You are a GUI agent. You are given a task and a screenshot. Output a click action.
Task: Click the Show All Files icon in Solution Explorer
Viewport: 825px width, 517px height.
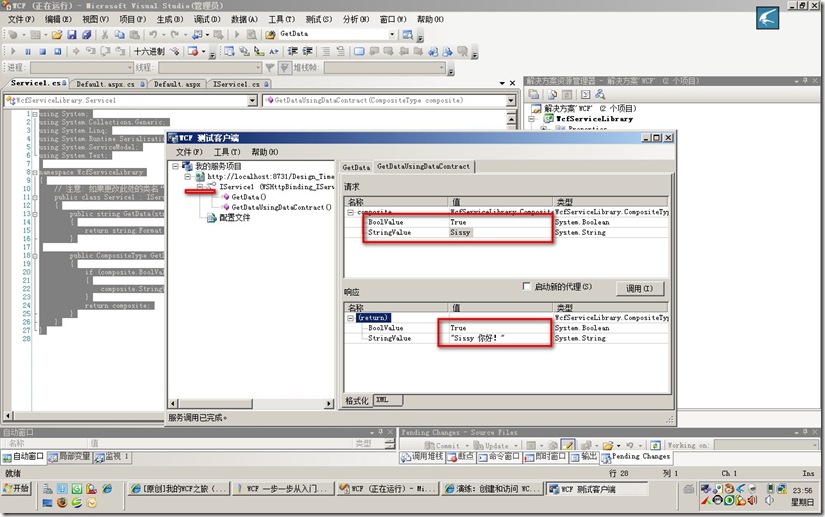552,95
